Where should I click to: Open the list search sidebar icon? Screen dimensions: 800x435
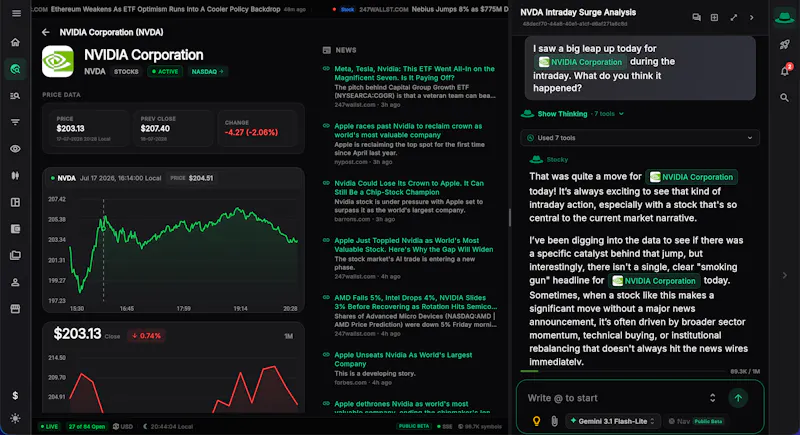(15, 95)
